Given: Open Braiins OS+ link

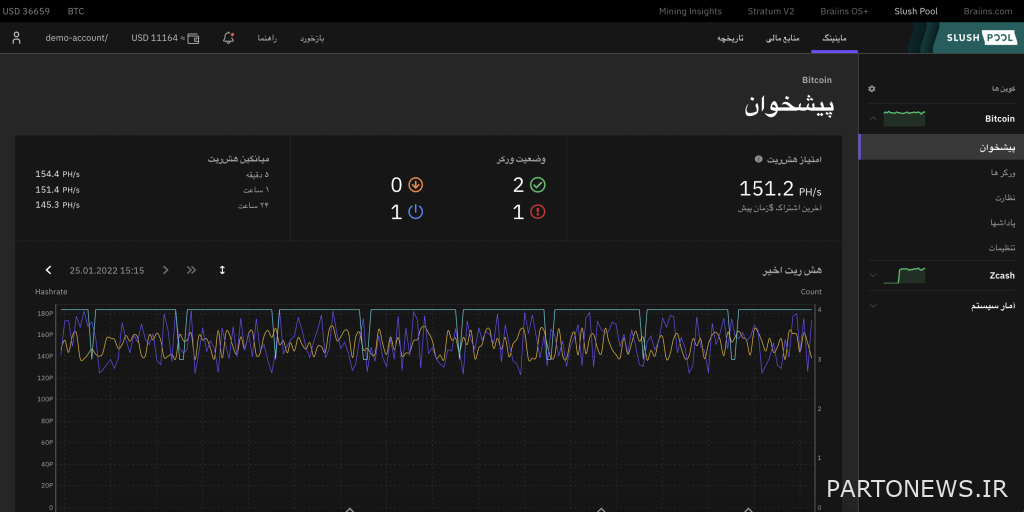Looking at the screenshot, I should [844, 11].
